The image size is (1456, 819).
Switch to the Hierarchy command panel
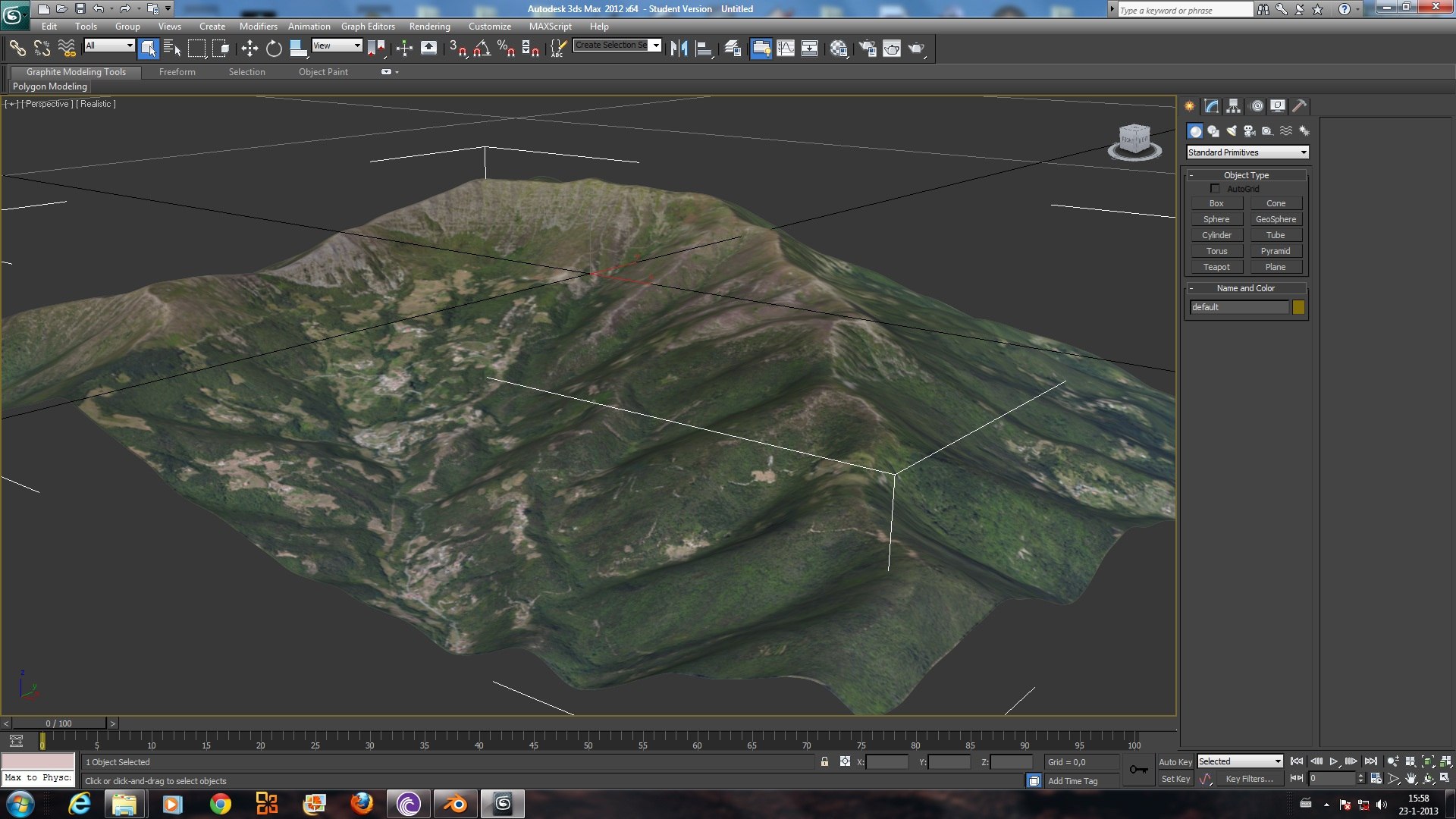click(x=1234, y=106)
